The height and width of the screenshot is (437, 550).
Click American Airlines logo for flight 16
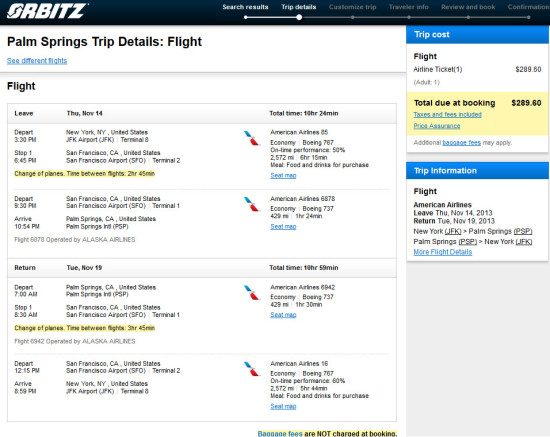click(x=251, y=369)
